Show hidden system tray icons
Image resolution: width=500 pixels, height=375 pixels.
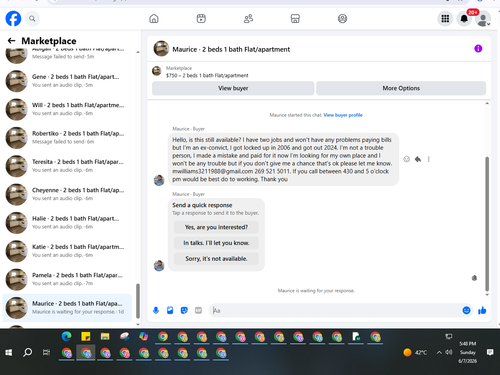(x=439, y=352)
